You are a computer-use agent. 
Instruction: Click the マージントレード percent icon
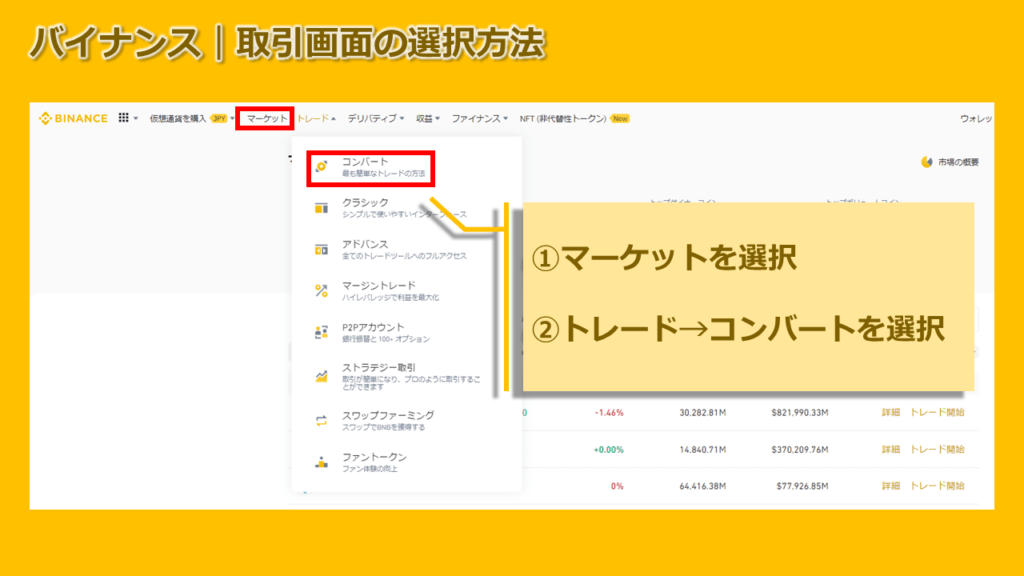[x=321, y=291]
